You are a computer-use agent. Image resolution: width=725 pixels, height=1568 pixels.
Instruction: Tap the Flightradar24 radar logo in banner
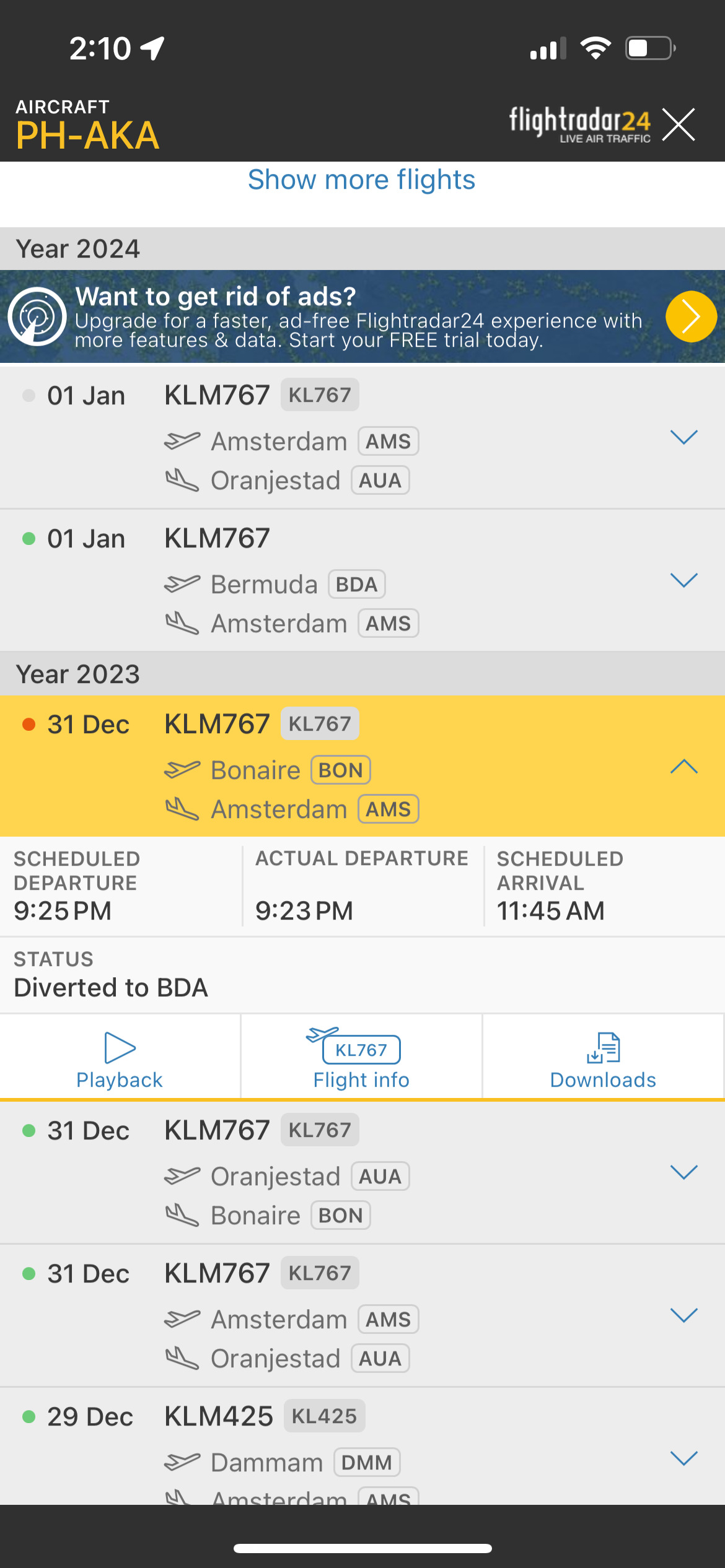[x=37, y=316]
